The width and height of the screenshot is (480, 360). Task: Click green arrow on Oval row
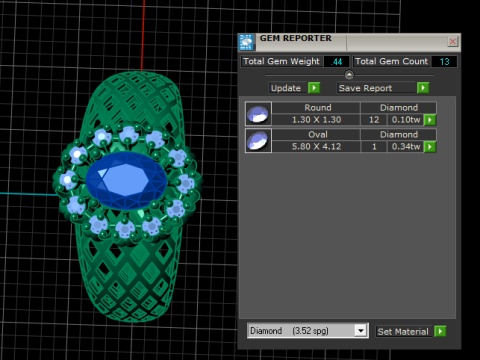click(x=430, y=147)
